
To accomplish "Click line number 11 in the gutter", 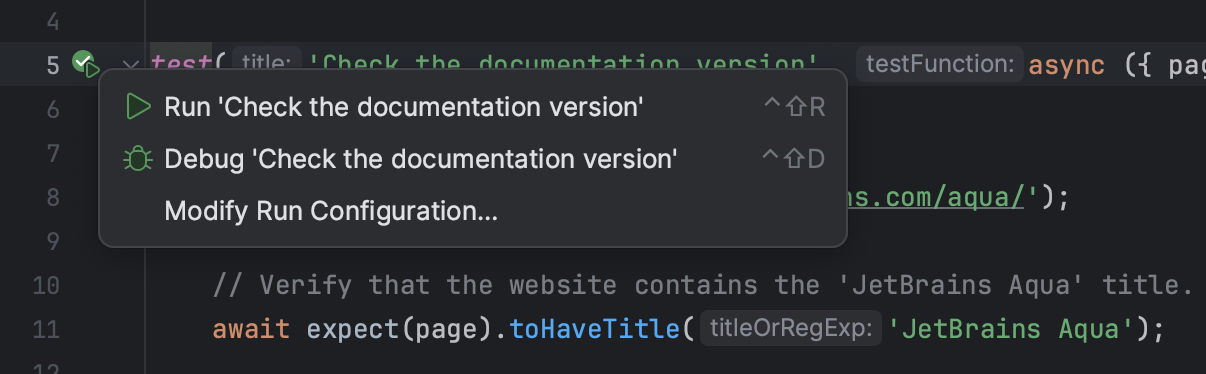I will click(46, 327).
